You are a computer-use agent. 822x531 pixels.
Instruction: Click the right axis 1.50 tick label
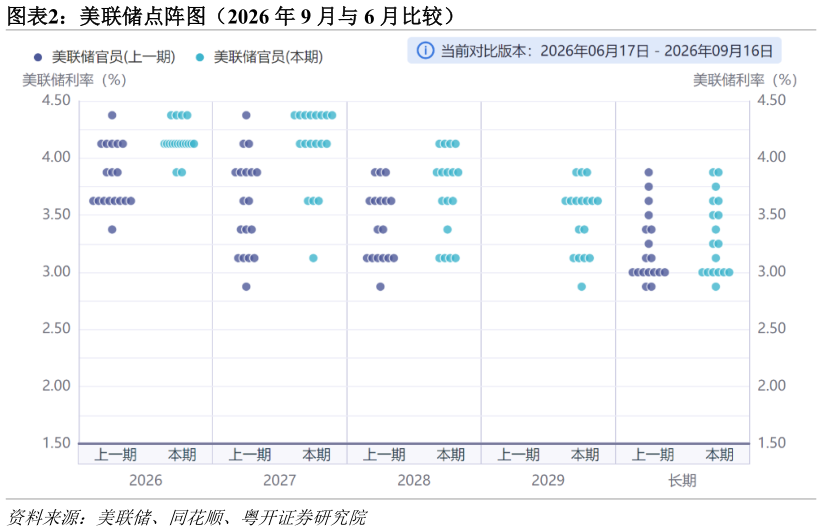coord(772,443)
